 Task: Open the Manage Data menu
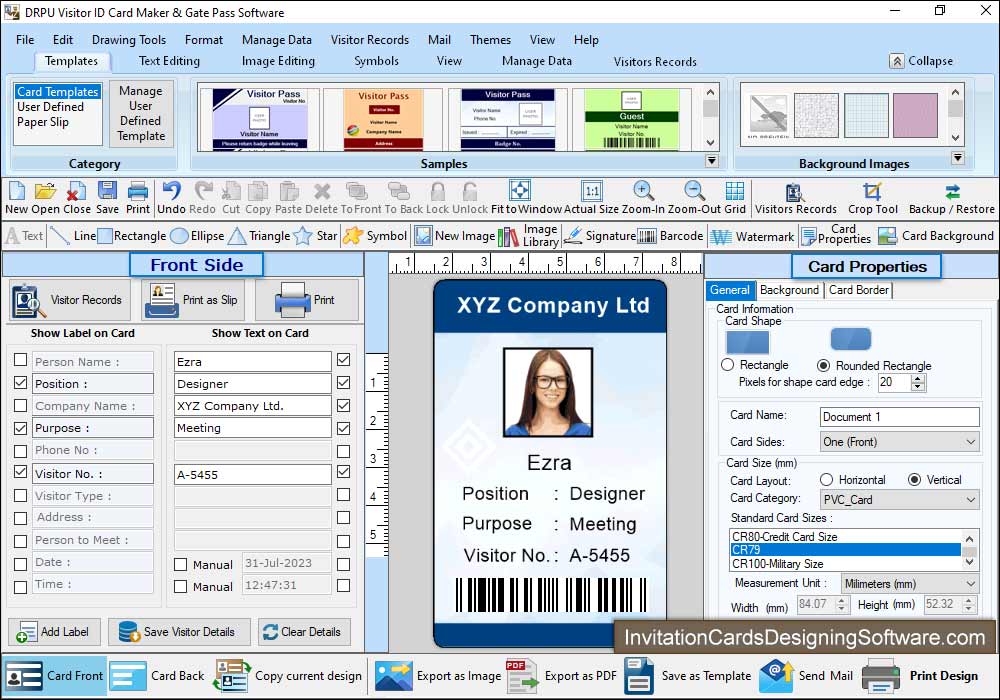point(277,40)
